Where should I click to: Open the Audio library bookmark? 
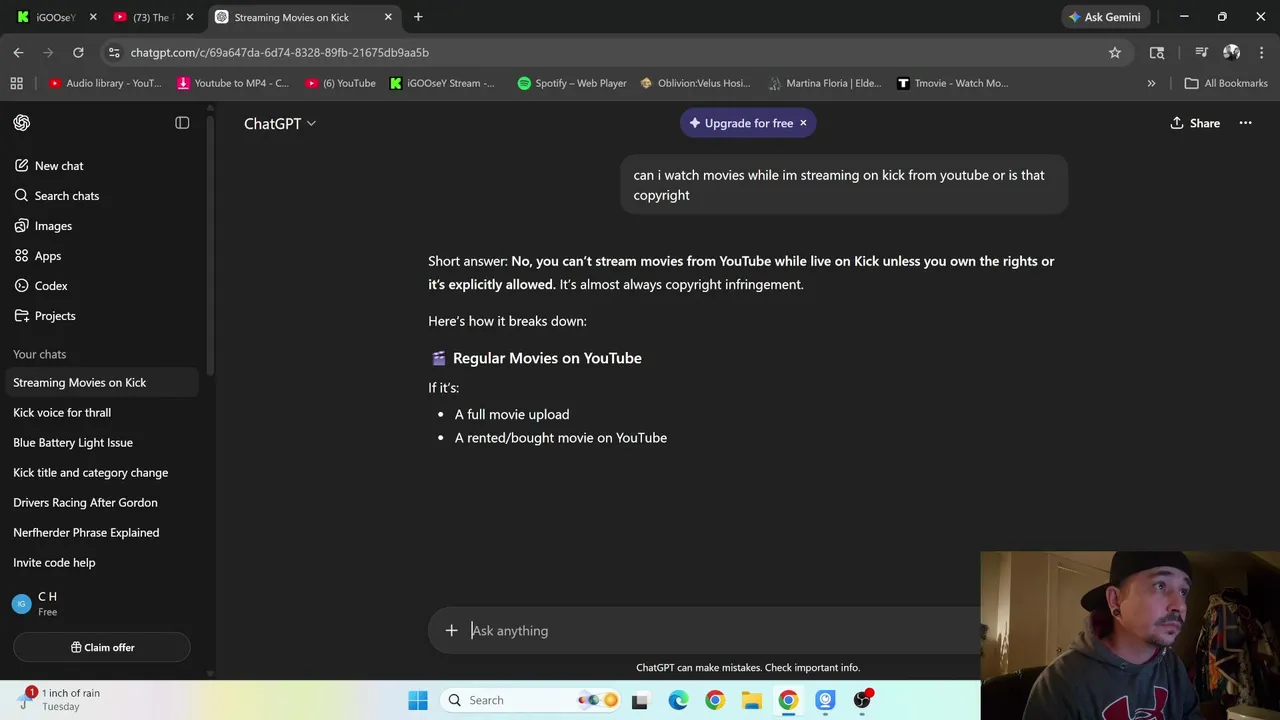pos(104,83)
